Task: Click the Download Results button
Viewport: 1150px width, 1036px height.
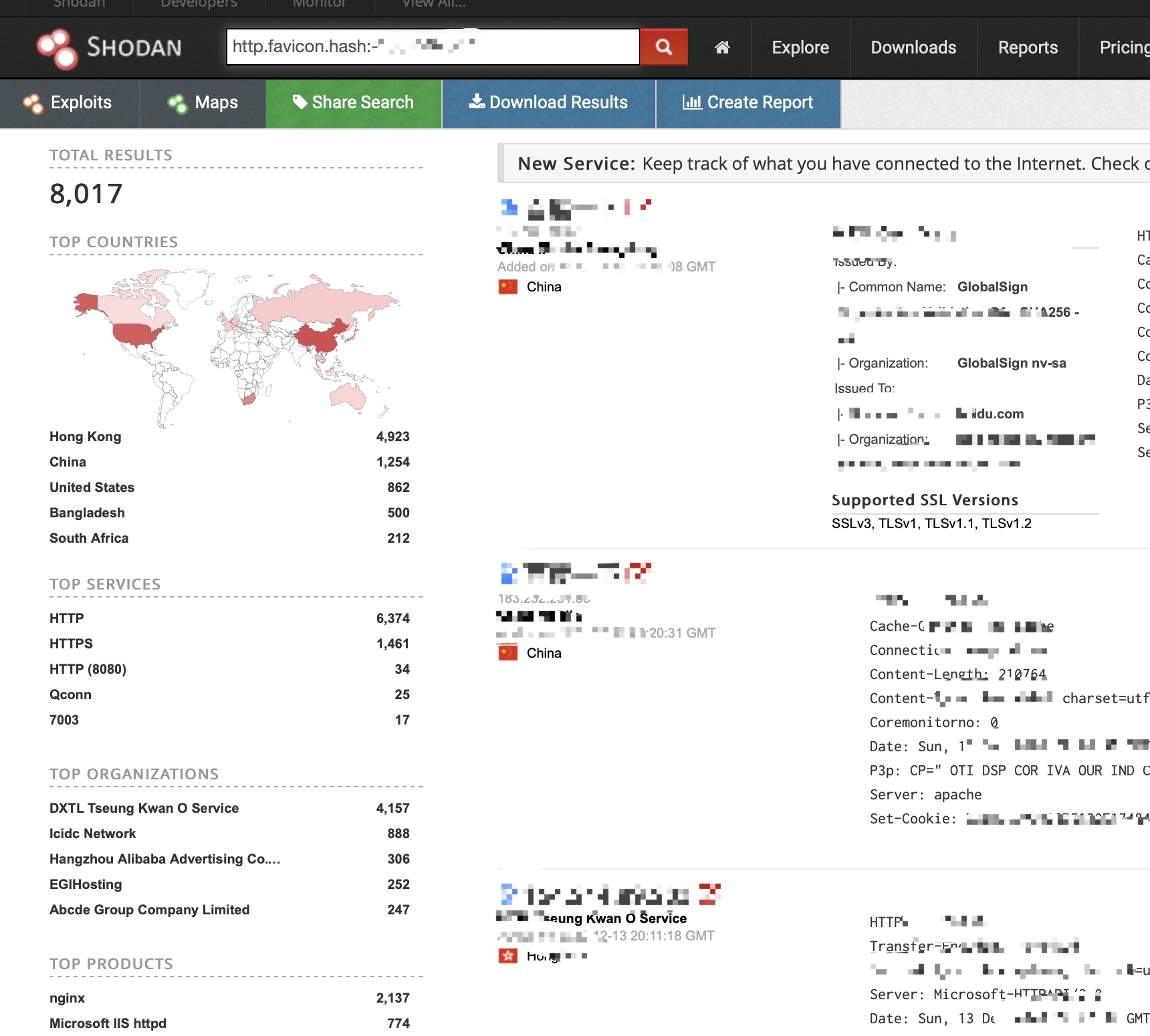Action: pyautogui.click(x=549, y=104)
